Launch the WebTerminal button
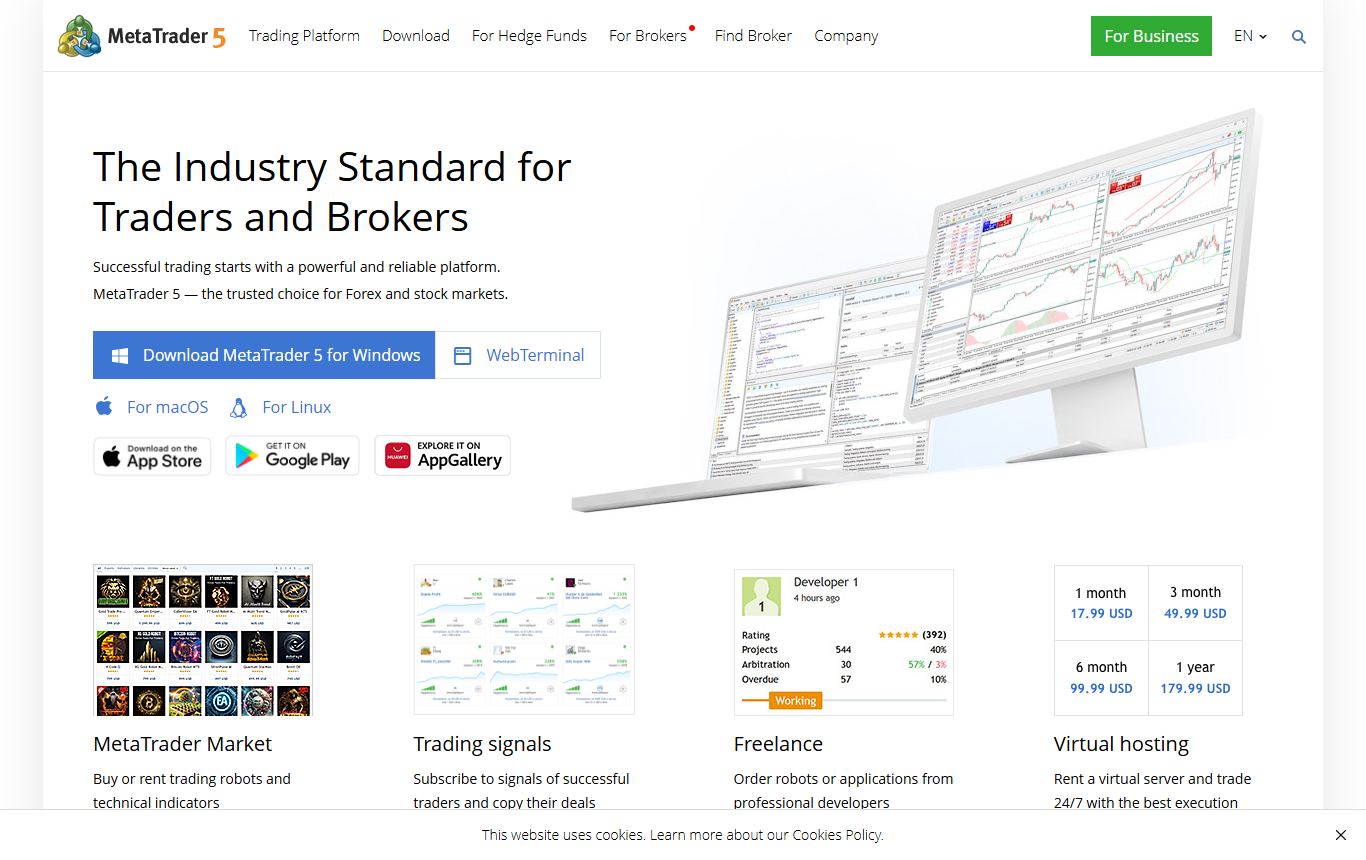Image resolution: width=1366 pixels, height=860 pixels. click(x=518, y=355)
